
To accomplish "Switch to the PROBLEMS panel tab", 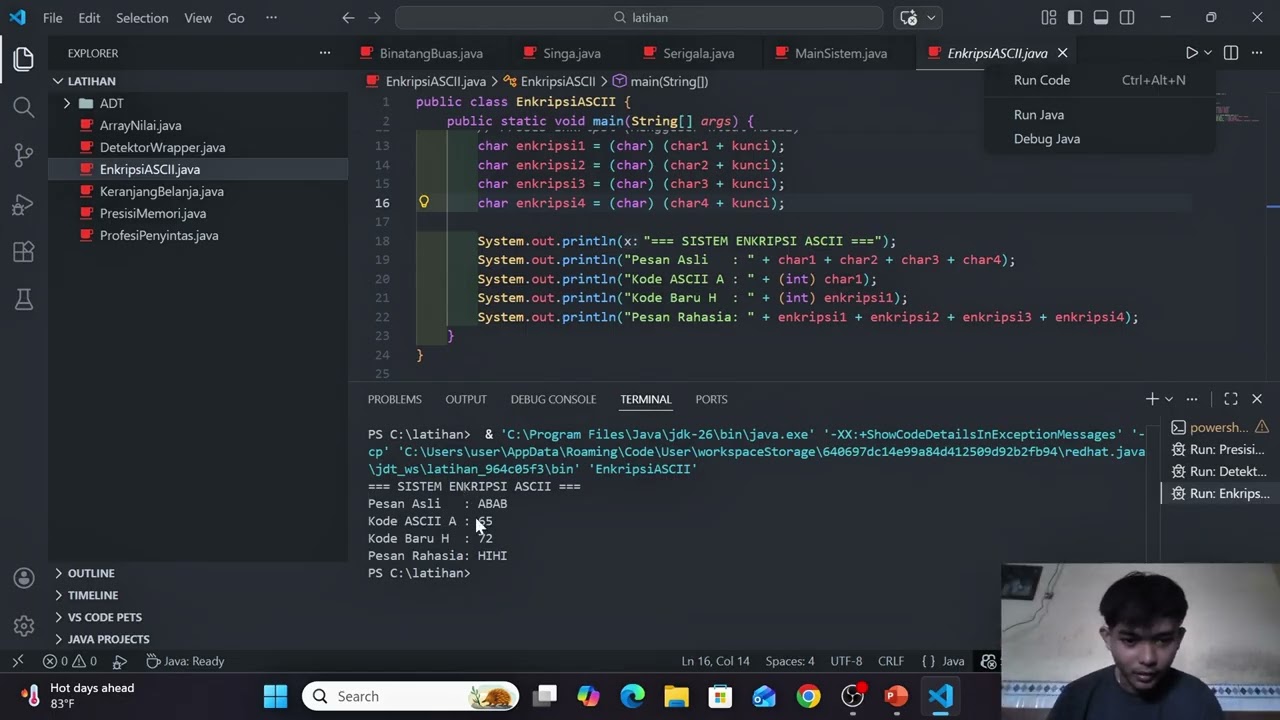I will point(394,399).
